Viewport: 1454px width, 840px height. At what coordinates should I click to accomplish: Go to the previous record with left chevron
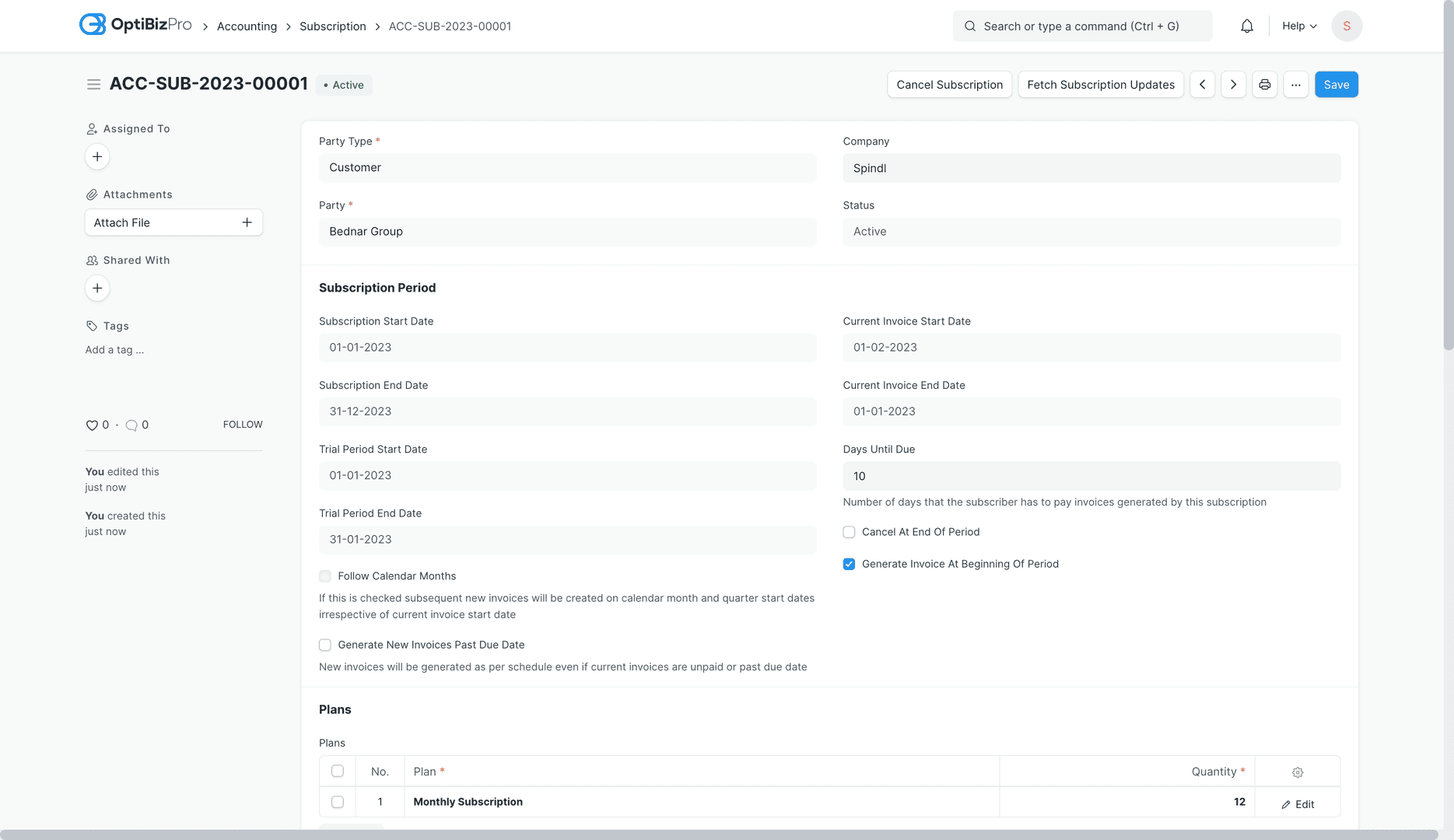tap(1202, 84)
